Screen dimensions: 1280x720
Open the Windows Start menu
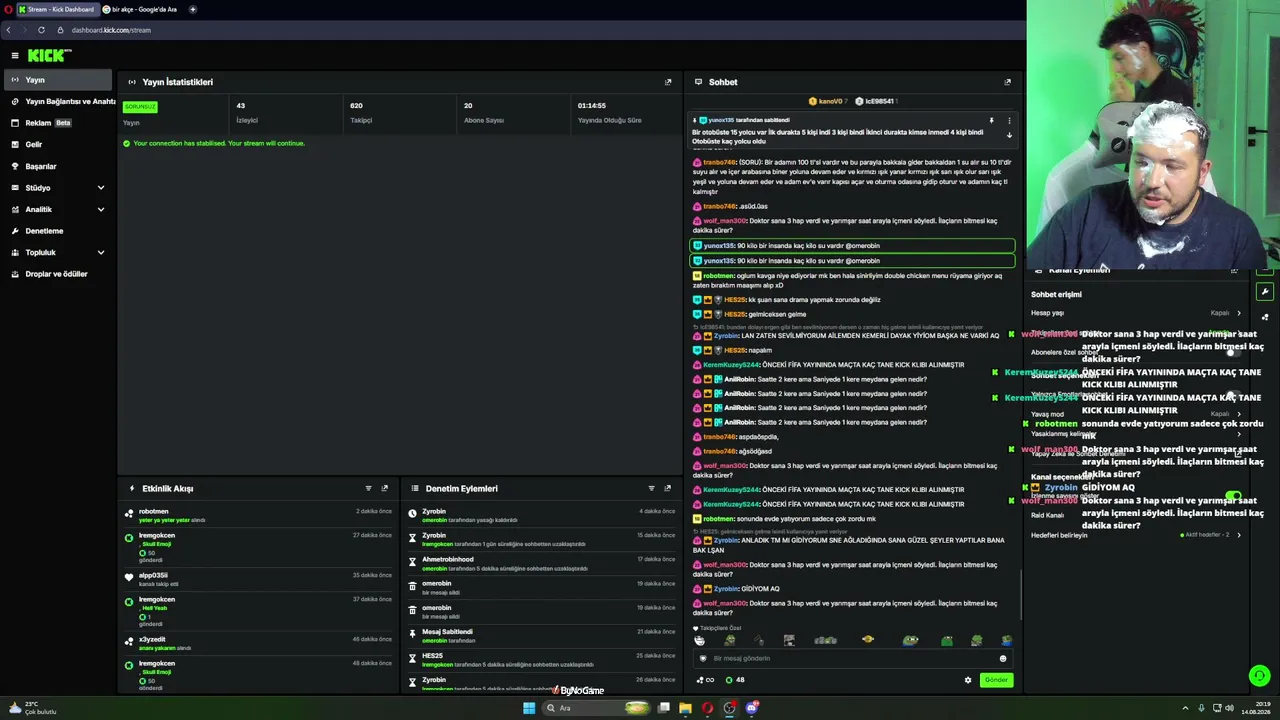click(529, 708)
